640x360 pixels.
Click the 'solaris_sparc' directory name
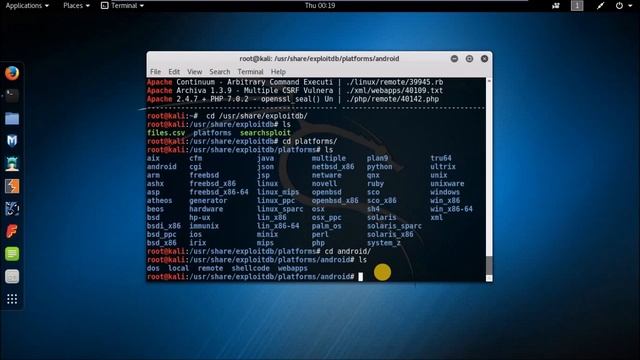tap(394, 226)
